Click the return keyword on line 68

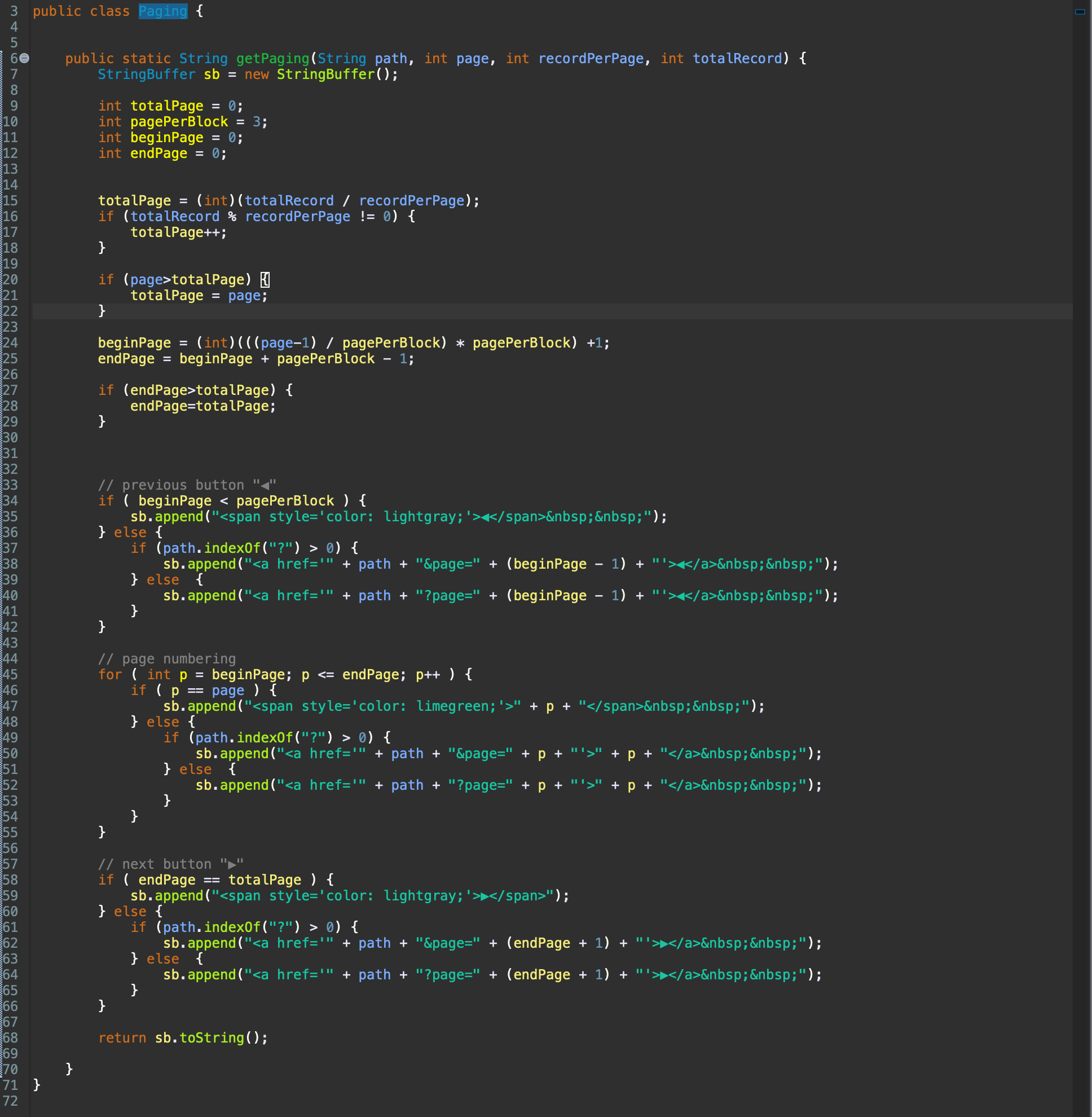(x=122, y=1037)
